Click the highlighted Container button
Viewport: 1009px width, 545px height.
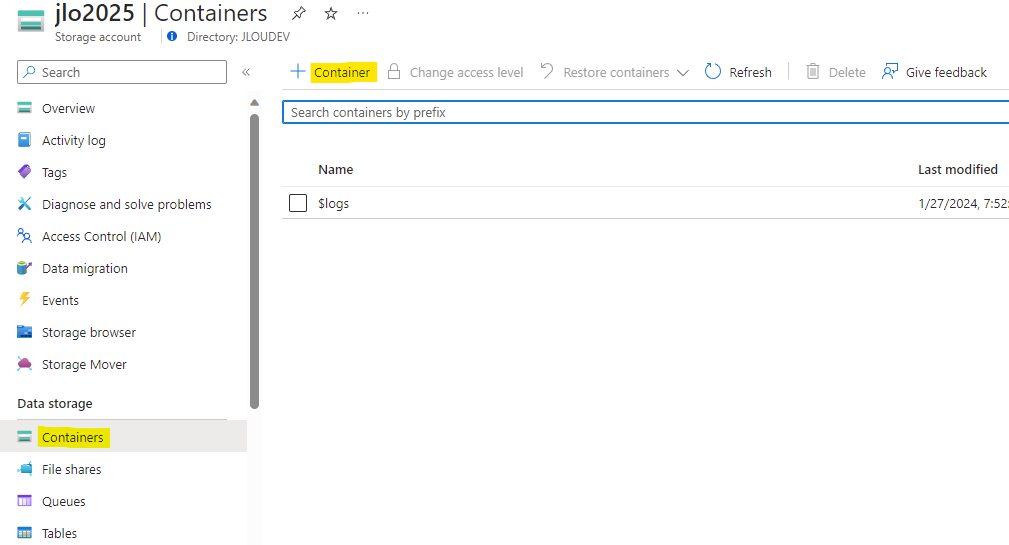tap(342, 72)
